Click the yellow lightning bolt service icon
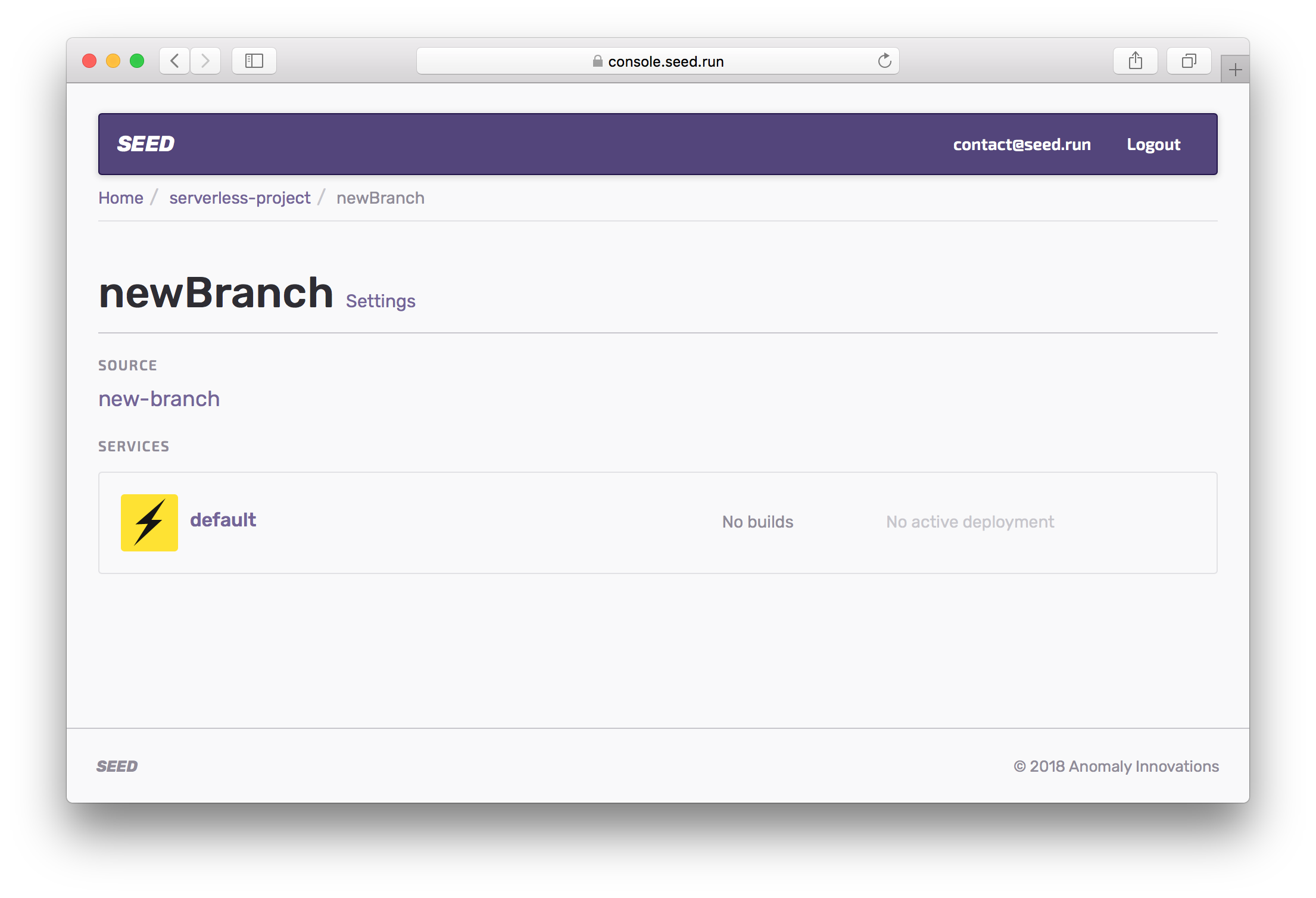This screenshot has width=1316, height=898. point(149,522)
